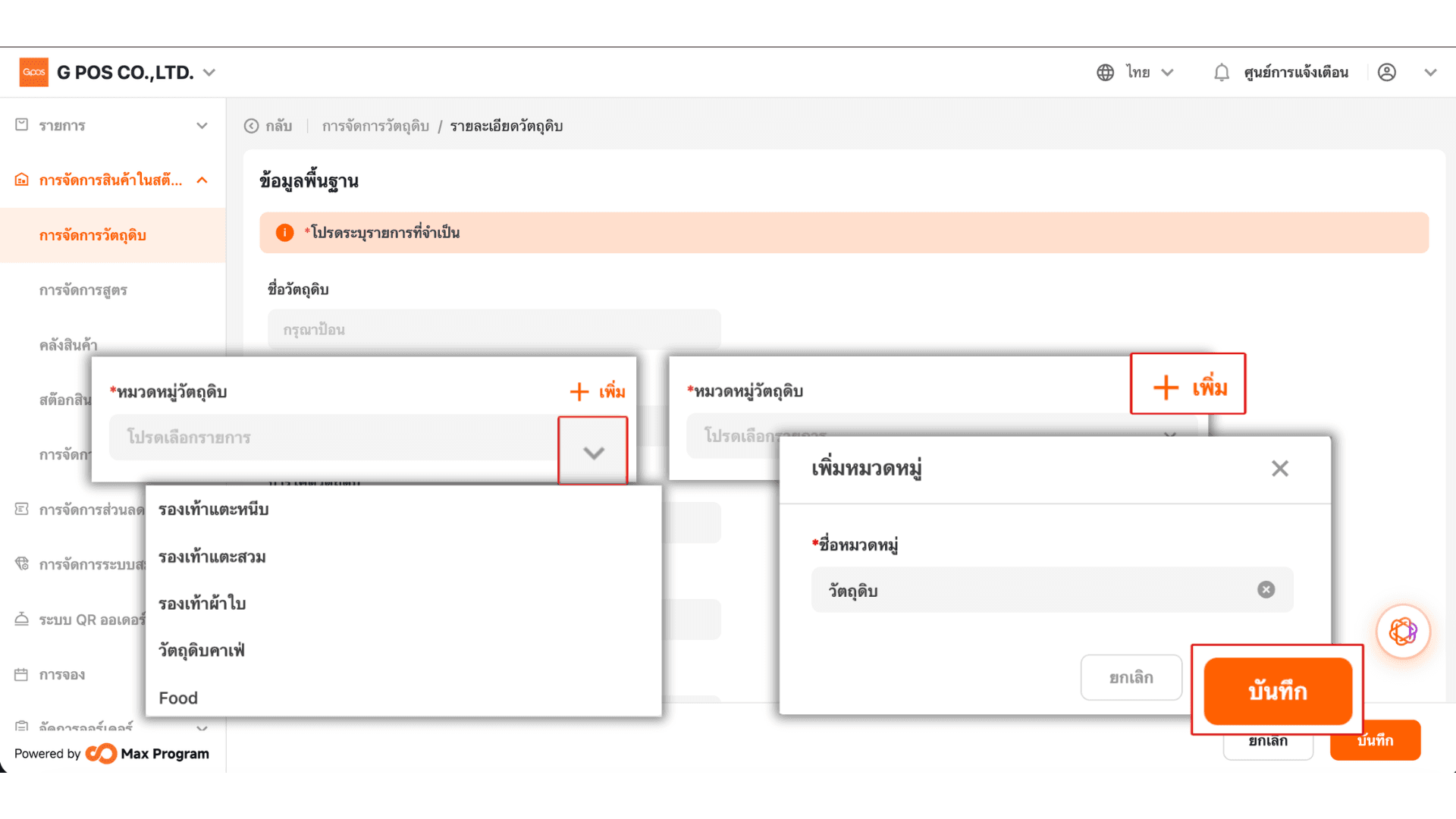The width and height of the screenshot is (1456, 819).
Task: Click the back arrow circle icon
Action: point(251,126)
